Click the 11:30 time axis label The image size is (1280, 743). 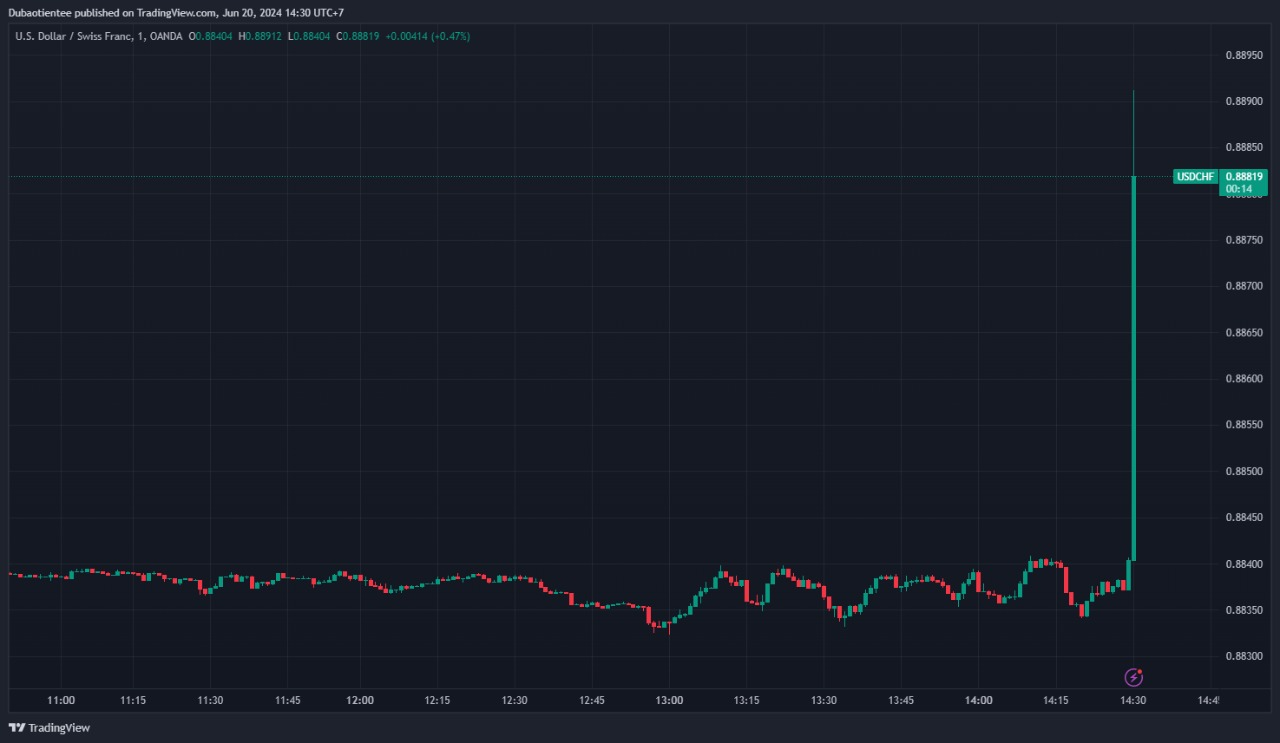[x=210, y=701]
